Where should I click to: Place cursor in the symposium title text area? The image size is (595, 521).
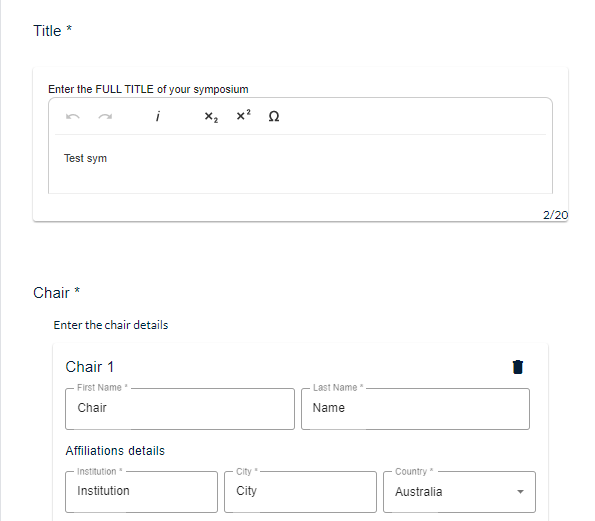300,164
